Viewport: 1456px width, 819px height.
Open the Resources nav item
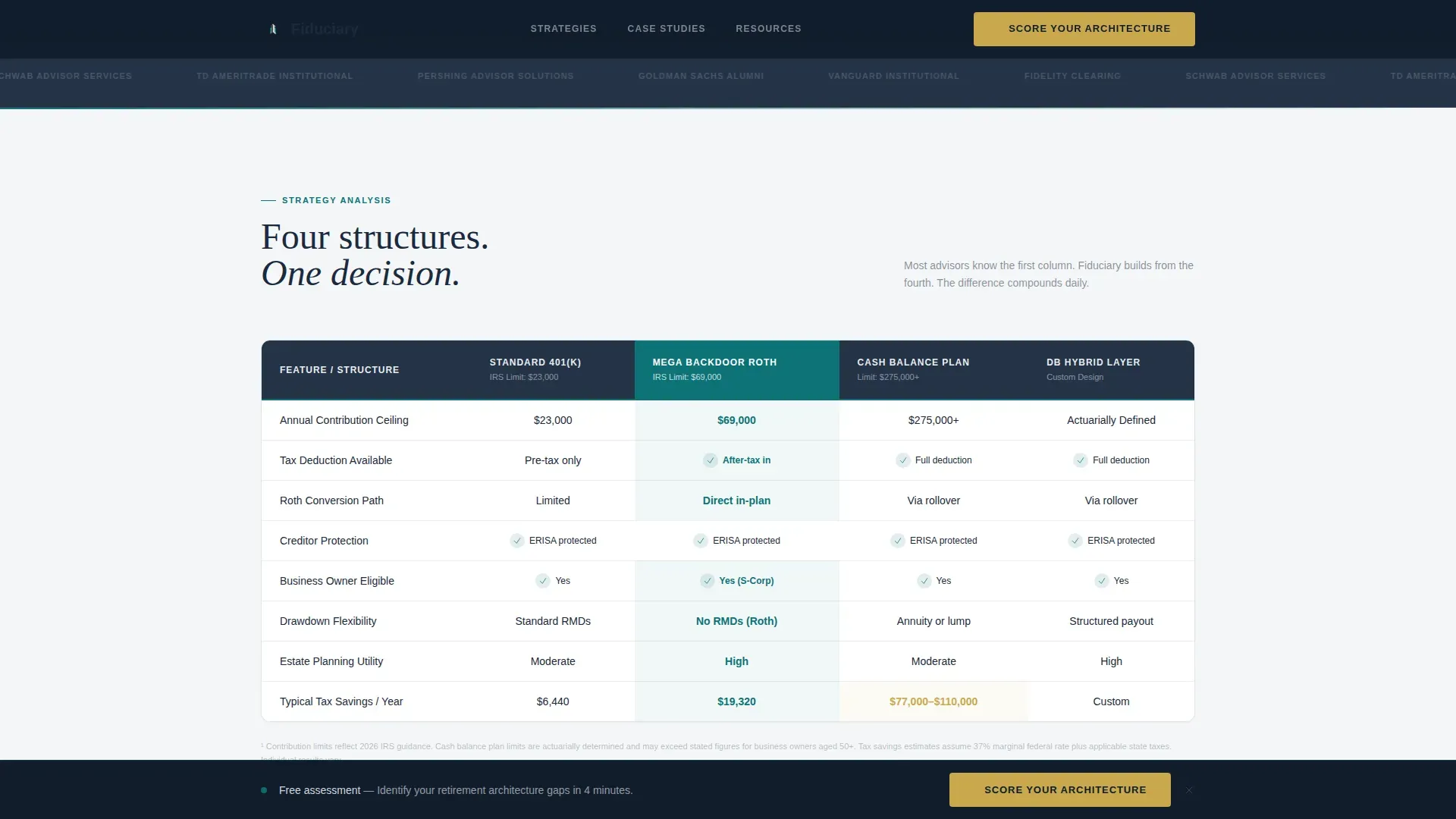(x=768, y=29)
